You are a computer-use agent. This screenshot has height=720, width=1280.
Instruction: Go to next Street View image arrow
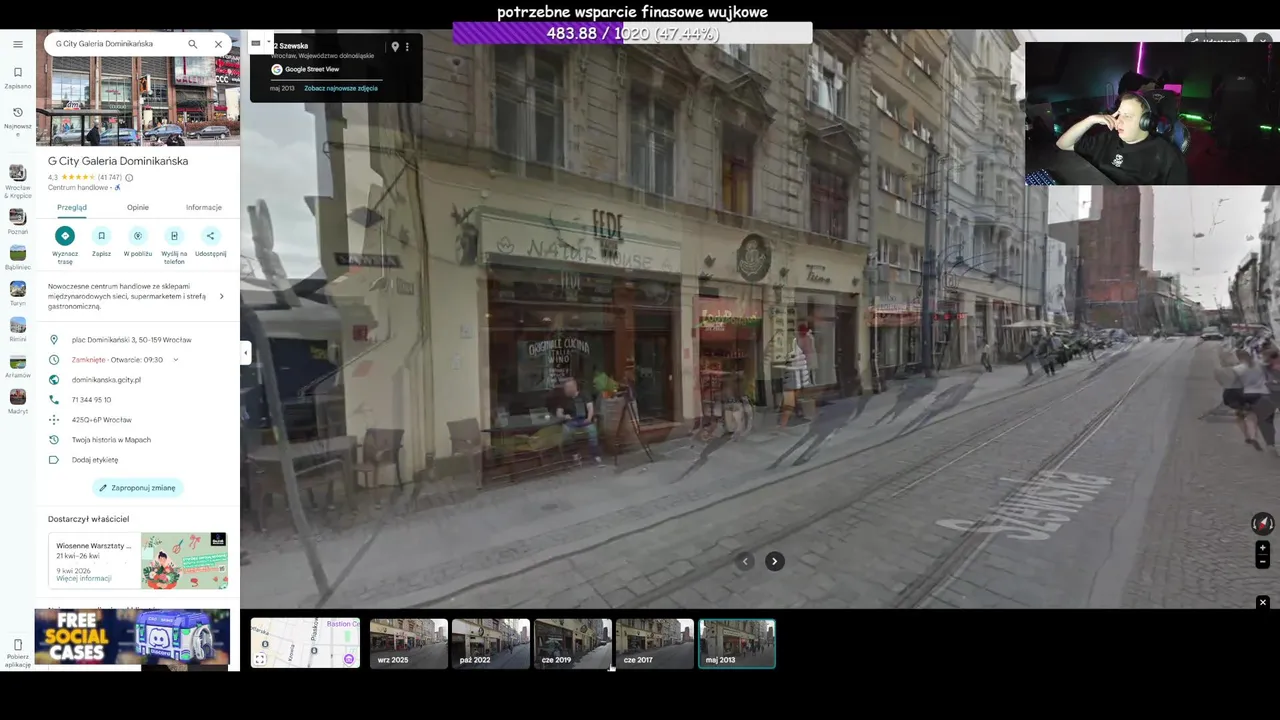click(x=774, y=561)
